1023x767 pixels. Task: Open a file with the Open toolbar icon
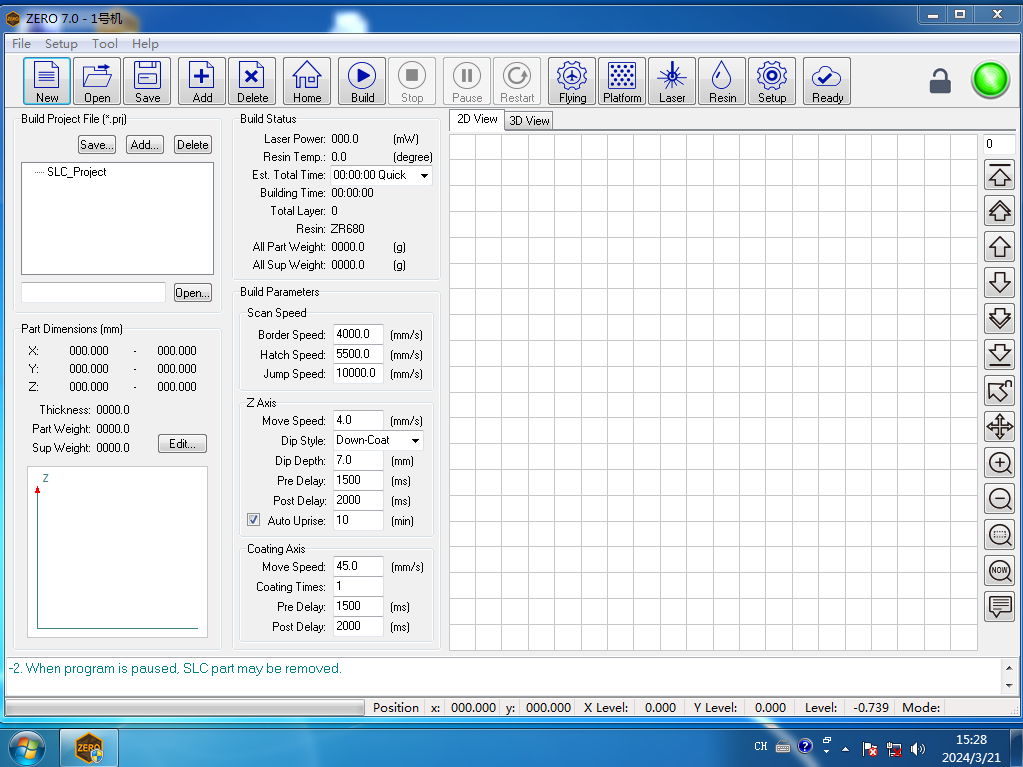coord(97,81)
